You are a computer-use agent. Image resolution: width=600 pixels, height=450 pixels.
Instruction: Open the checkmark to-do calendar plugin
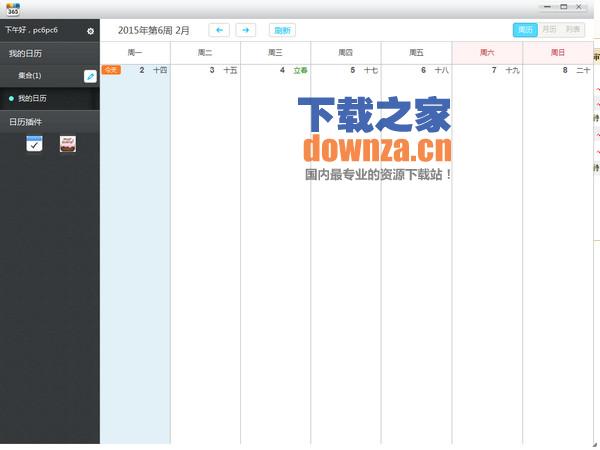pos(34,144)
